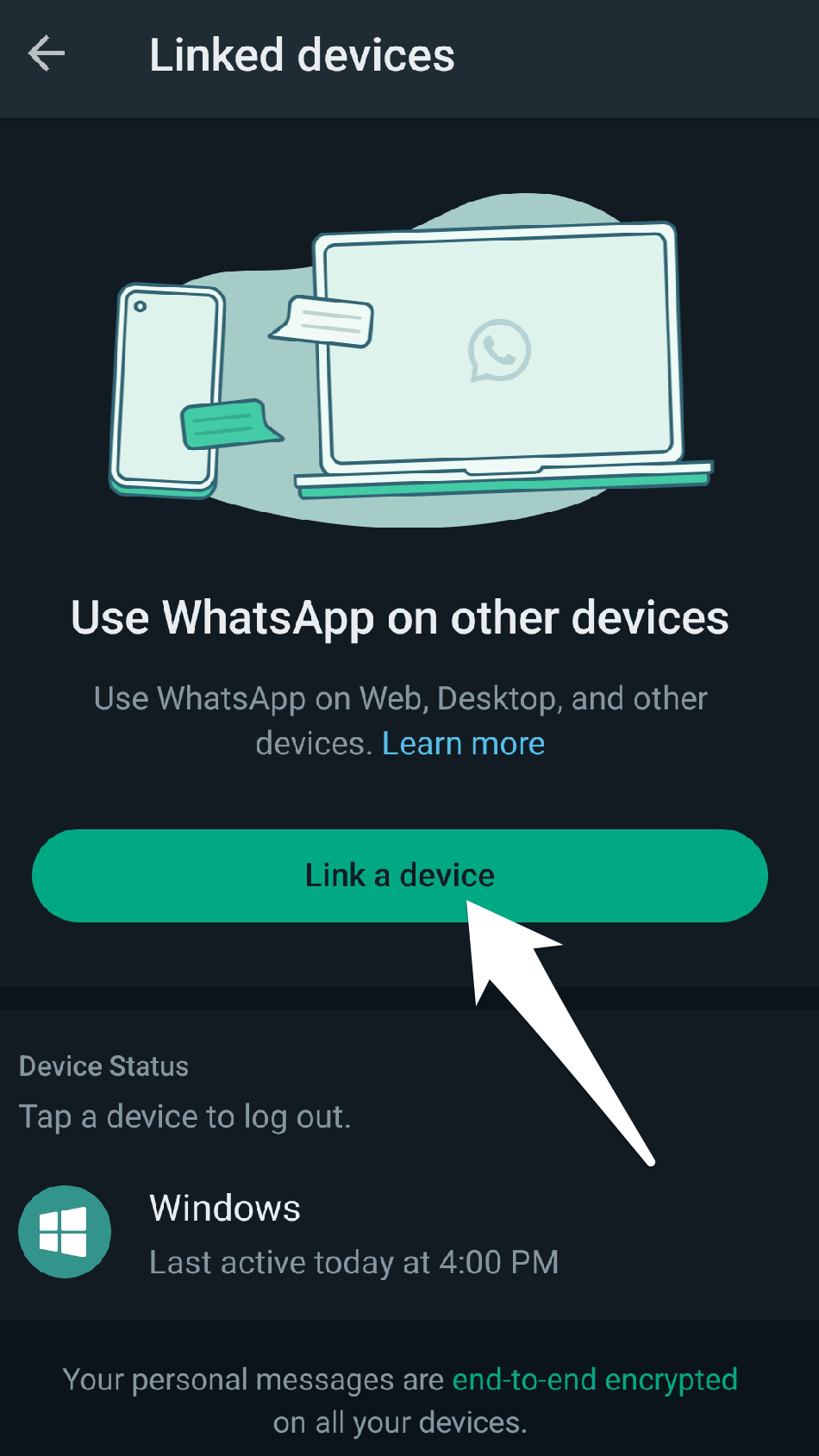Tap the Linked devices page title

[302, 55]
